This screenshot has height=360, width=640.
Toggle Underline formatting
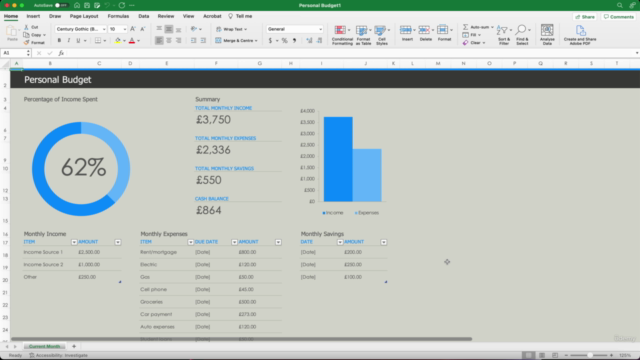78,40
